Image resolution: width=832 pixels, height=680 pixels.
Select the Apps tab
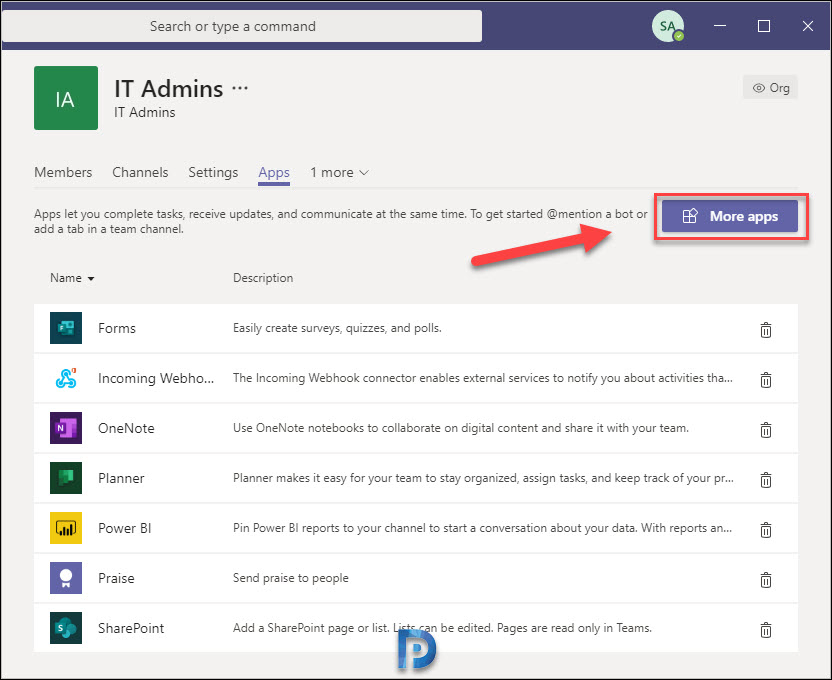(274, 173)
